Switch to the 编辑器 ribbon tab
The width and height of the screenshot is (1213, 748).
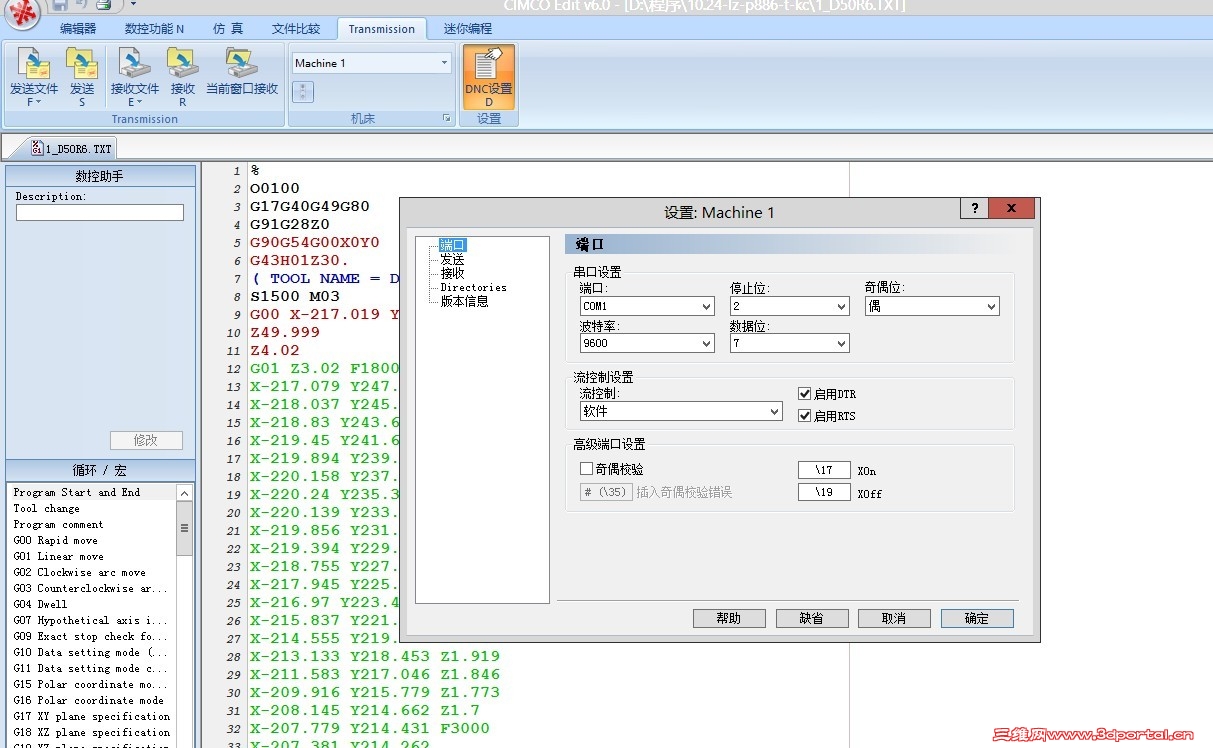tap(78, 29)
